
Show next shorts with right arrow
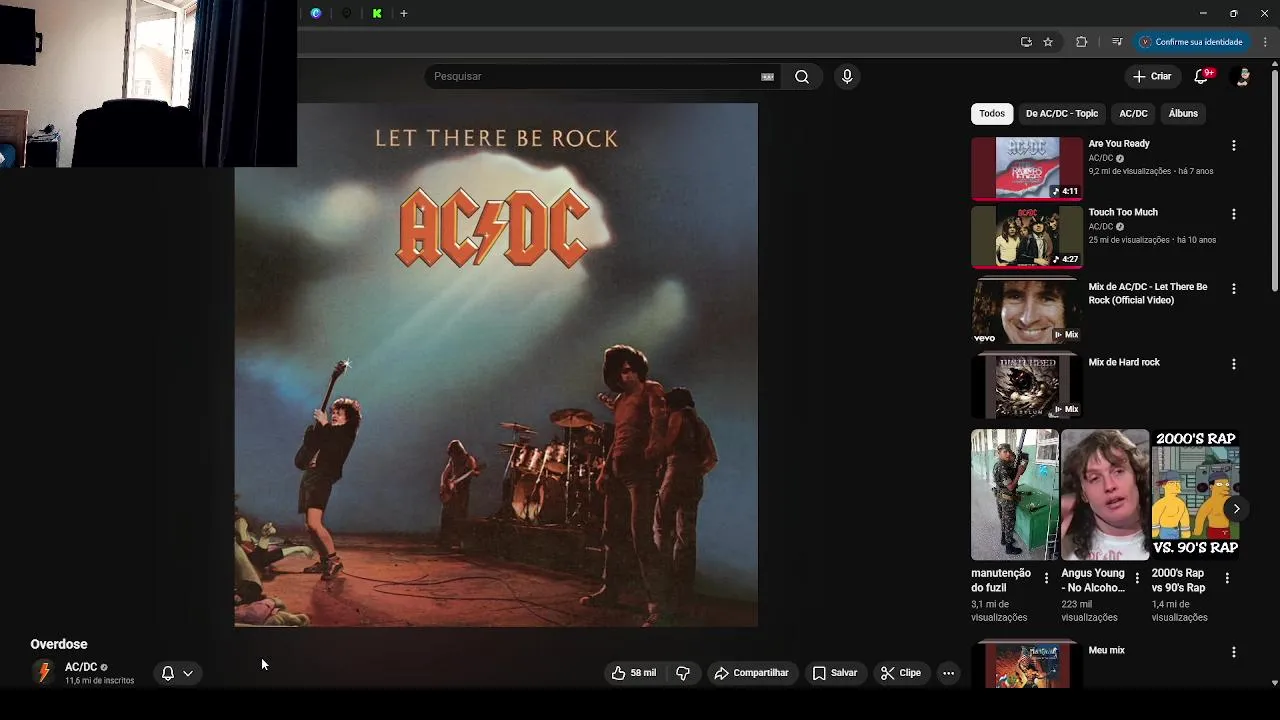click(1236, 509)
